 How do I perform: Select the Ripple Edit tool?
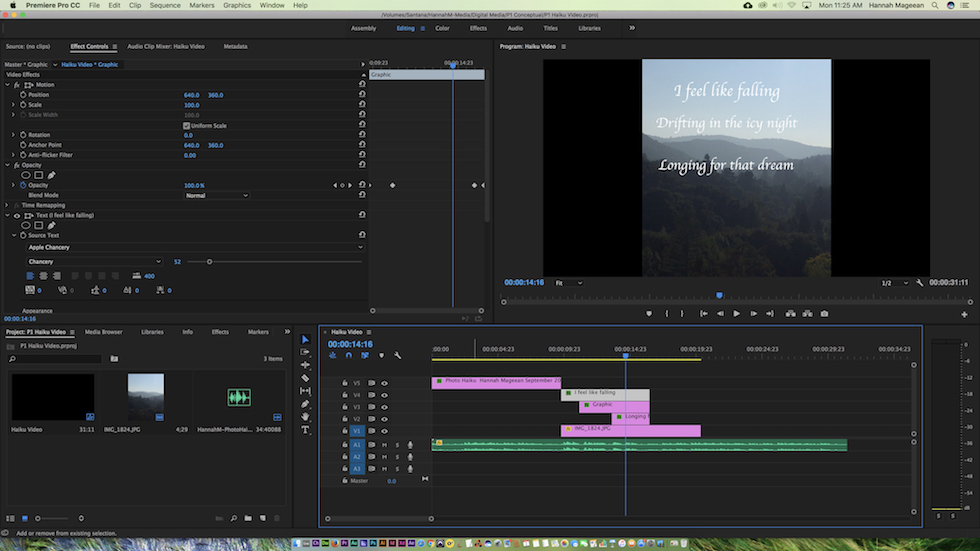[305, 365]
